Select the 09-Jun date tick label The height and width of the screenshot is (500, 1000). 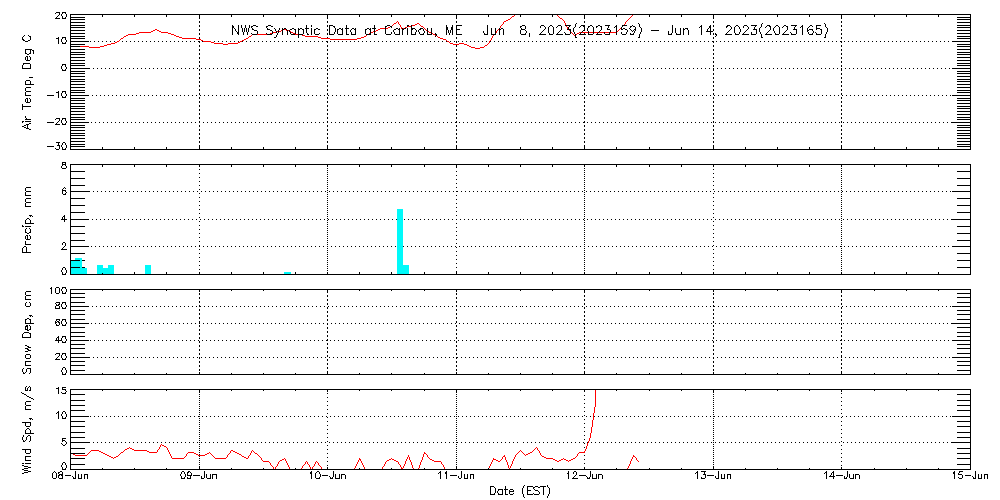[x=200, y=478]
